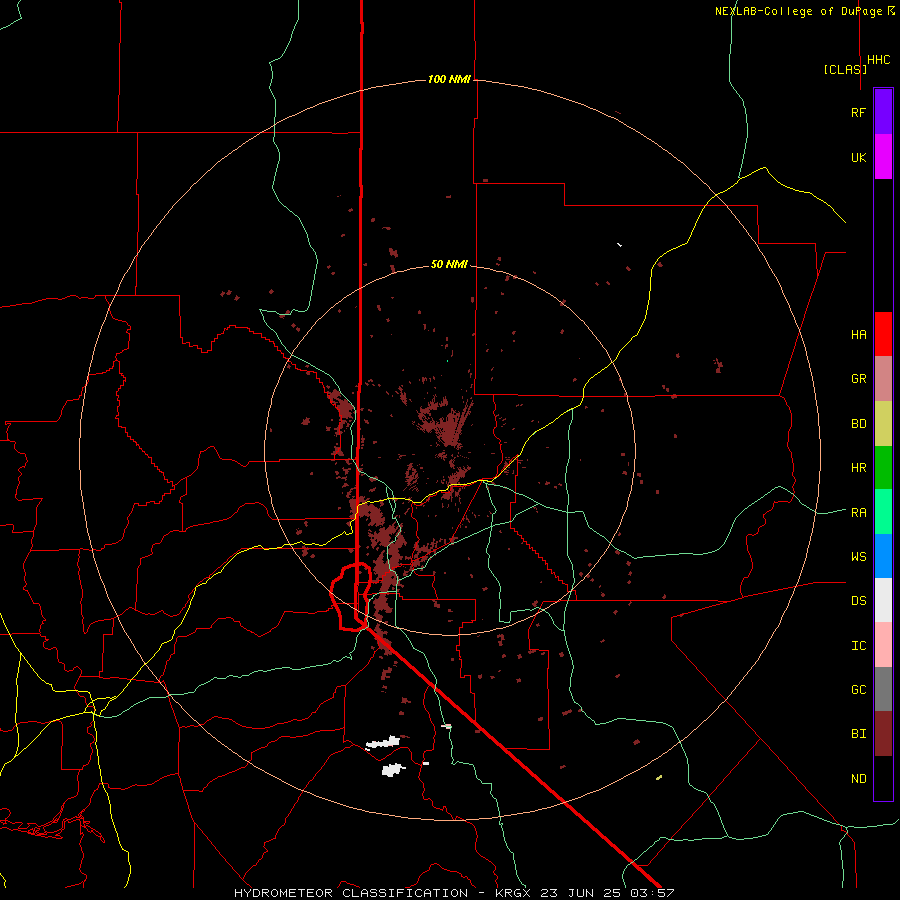
Task: Click the white DS legend color swatch
Action: 883,600
